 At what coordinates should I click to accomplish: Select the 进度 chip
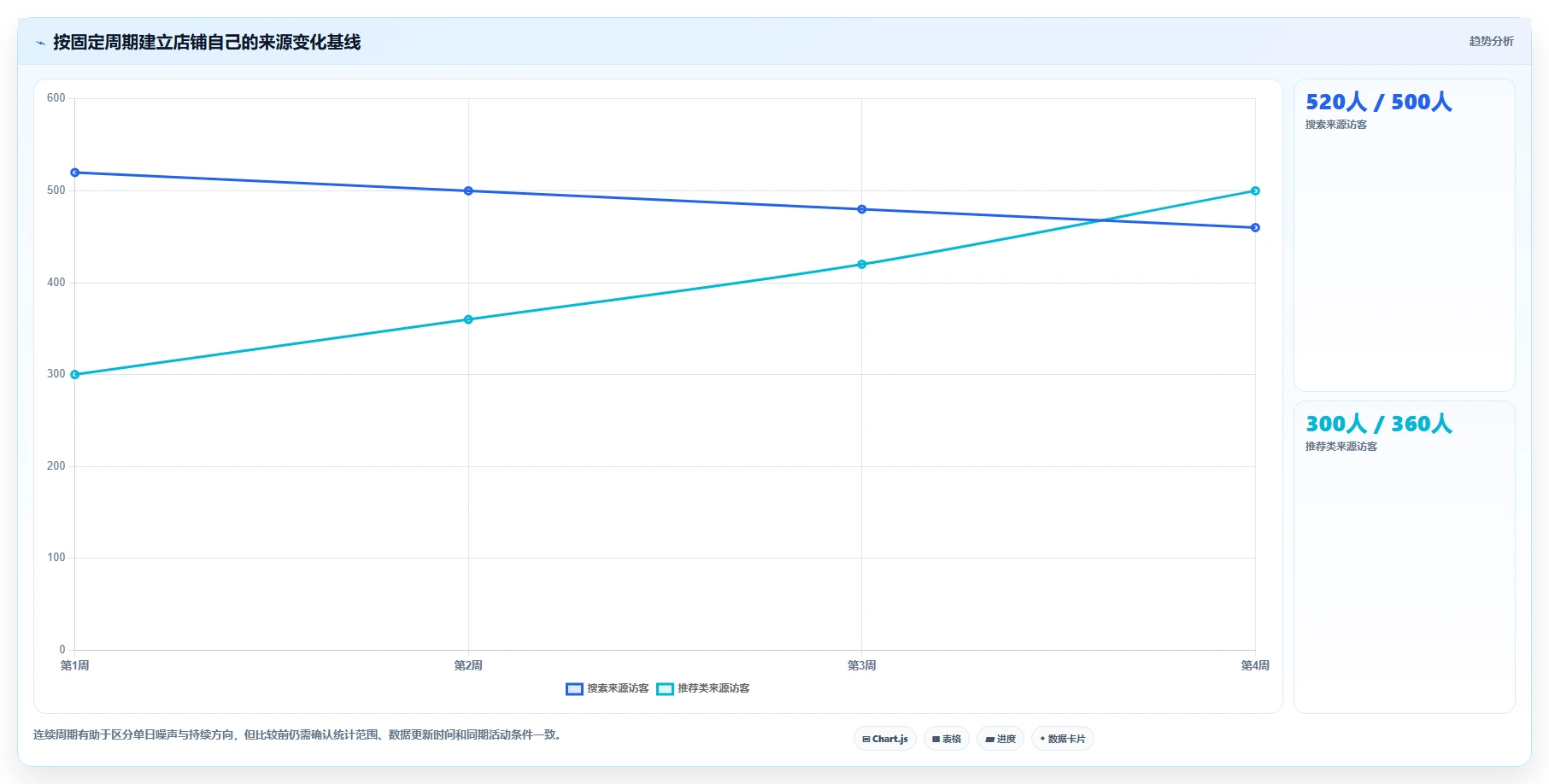pos(1000,739)
